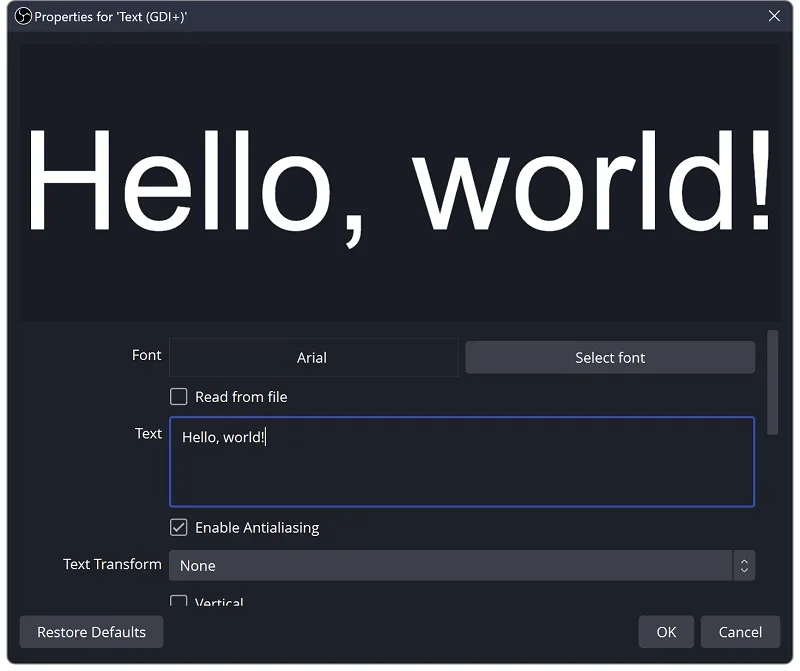Click Restore Defaults
This screenshot has width=800, height=671.
point(91,632)
